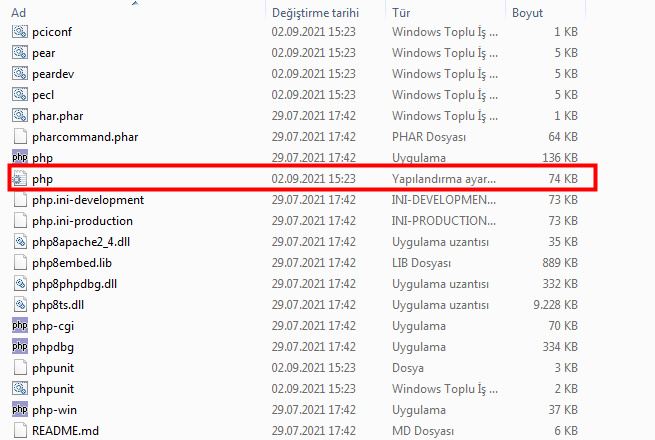Click the php configuration settings file icon
Image resolution: width=655 pixels, height=440 pixels.
pyautogui.click(x=20, y=179)
